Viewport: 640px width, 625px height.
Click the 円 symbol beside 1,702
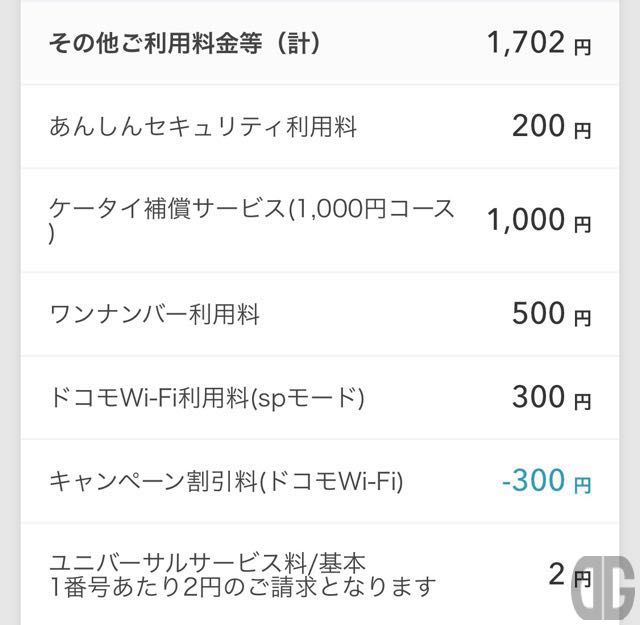point(582,47)
